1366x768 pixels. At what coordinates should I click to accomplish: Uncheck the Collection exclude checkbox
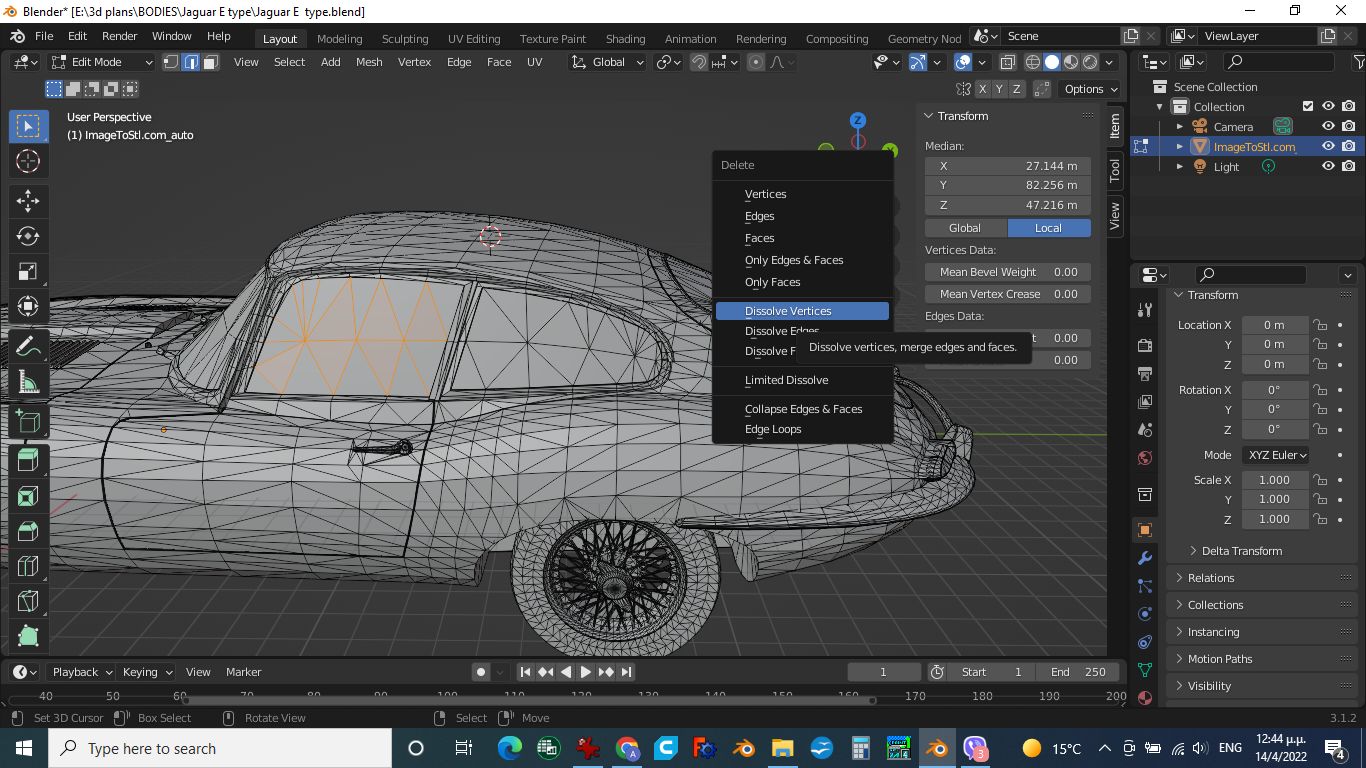pos(1307,107)
